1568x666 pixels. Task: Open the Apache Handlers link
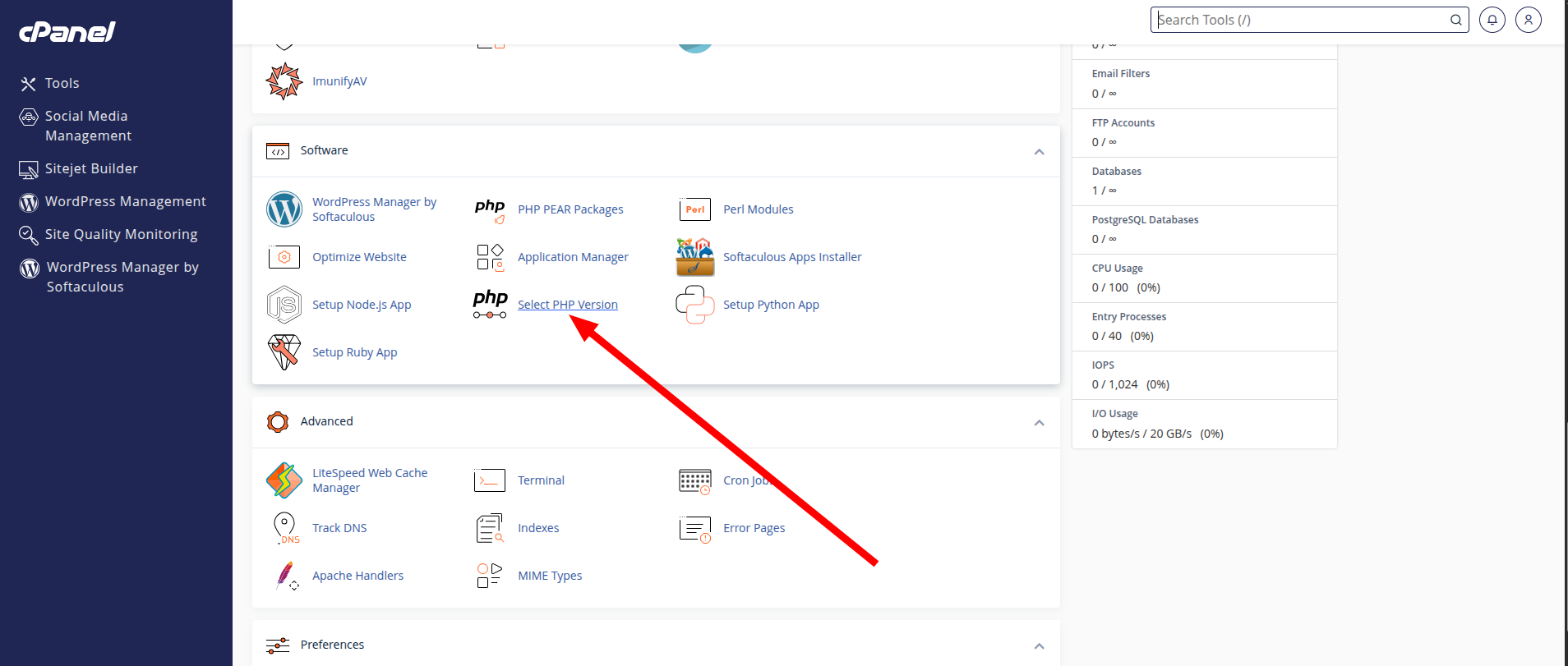[357, 576]
